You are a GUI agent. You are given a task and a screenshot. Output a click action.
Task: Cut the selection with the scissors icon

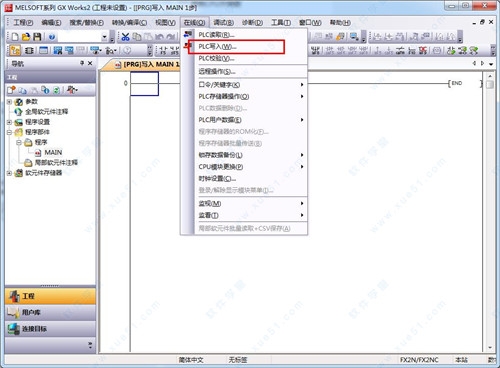click(x=125, y=37)
